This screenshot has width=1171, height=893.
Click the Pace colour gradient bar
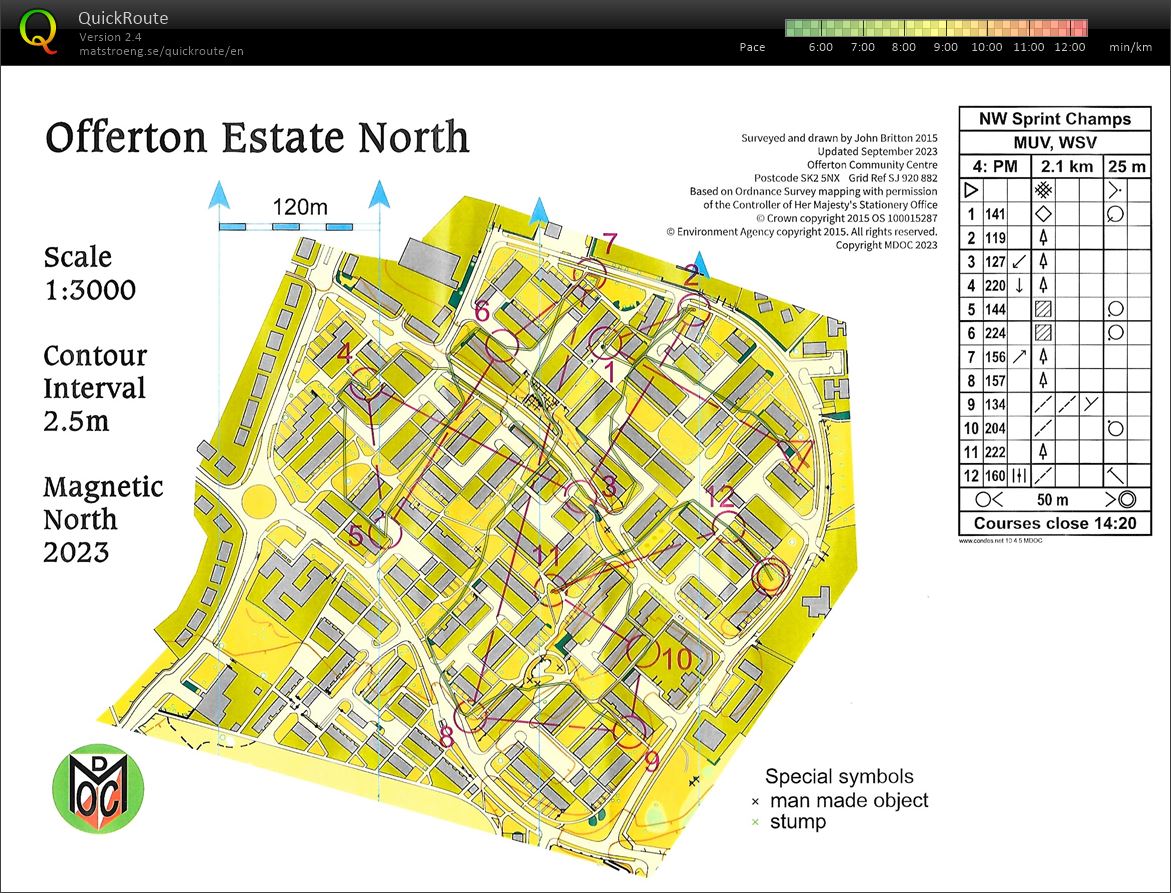tap(936, 28)
